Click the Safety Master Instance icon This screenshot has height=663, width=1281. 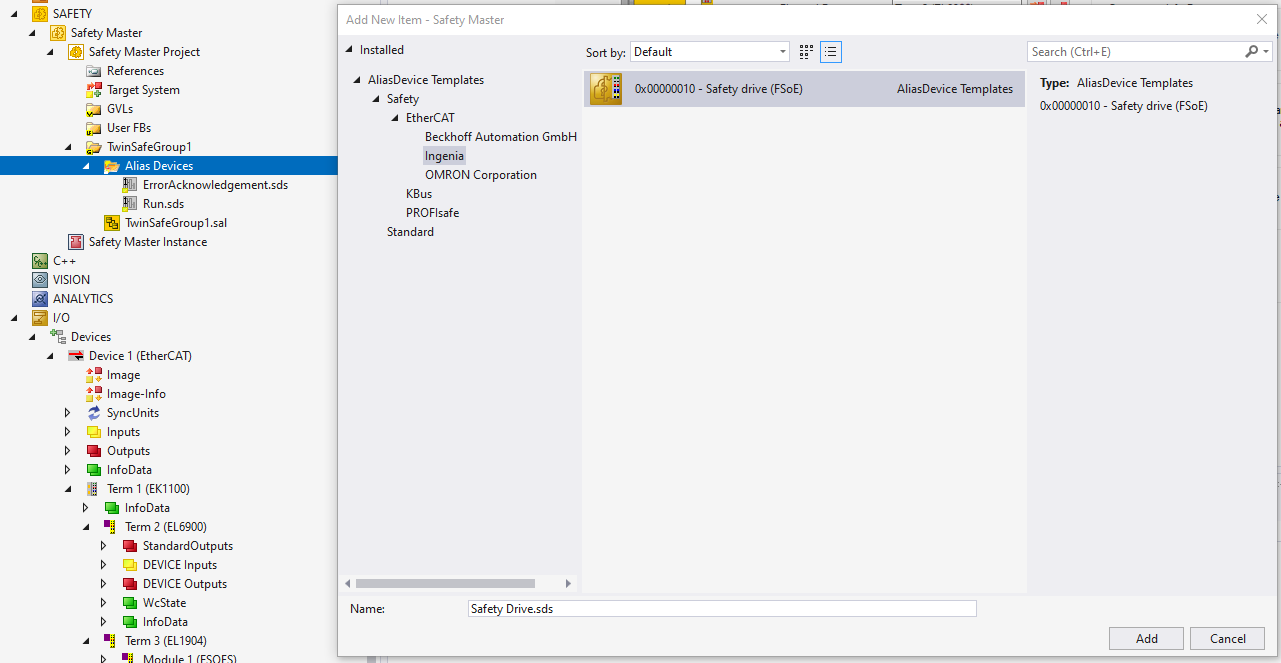tap(76, 242)
